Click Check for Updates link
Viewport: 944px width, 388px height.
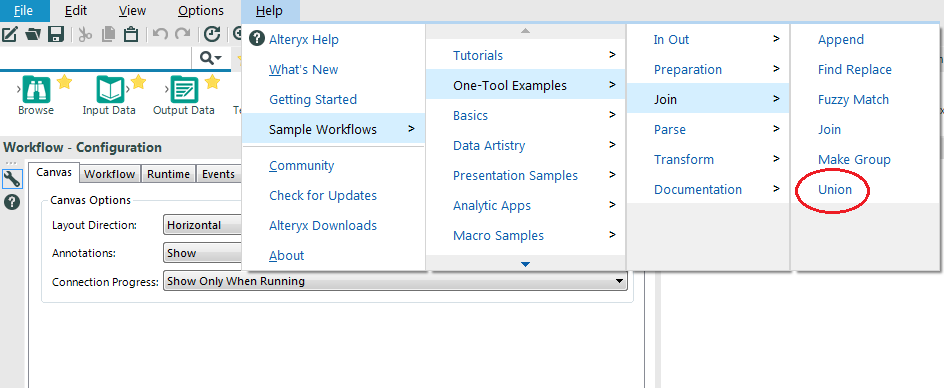(323, 196)
